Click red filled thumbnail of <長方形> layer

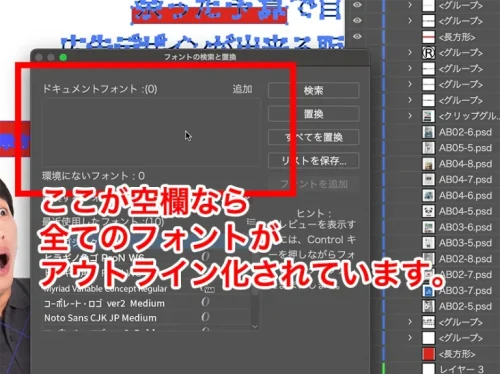428,354
